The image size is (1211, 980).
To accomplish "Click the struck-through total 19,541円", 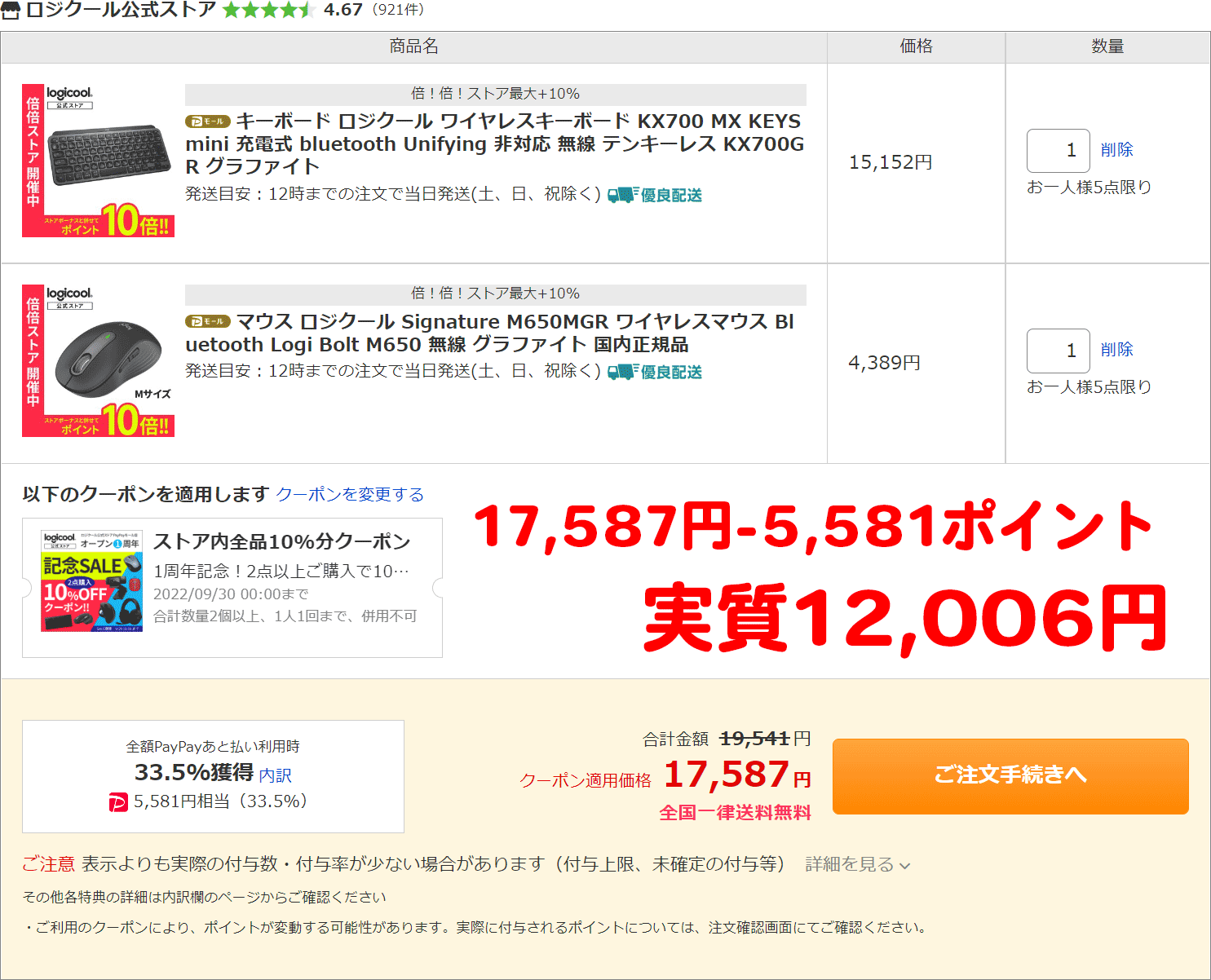I will (765, 739).
